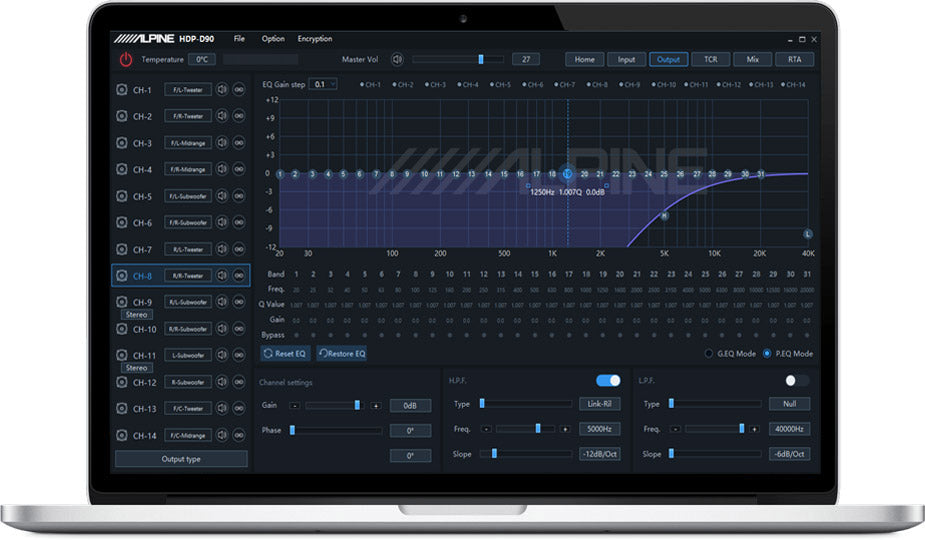Click the H.P.F. Freq minus button
This screenshot has width=925, height=540.
(487, 429)
